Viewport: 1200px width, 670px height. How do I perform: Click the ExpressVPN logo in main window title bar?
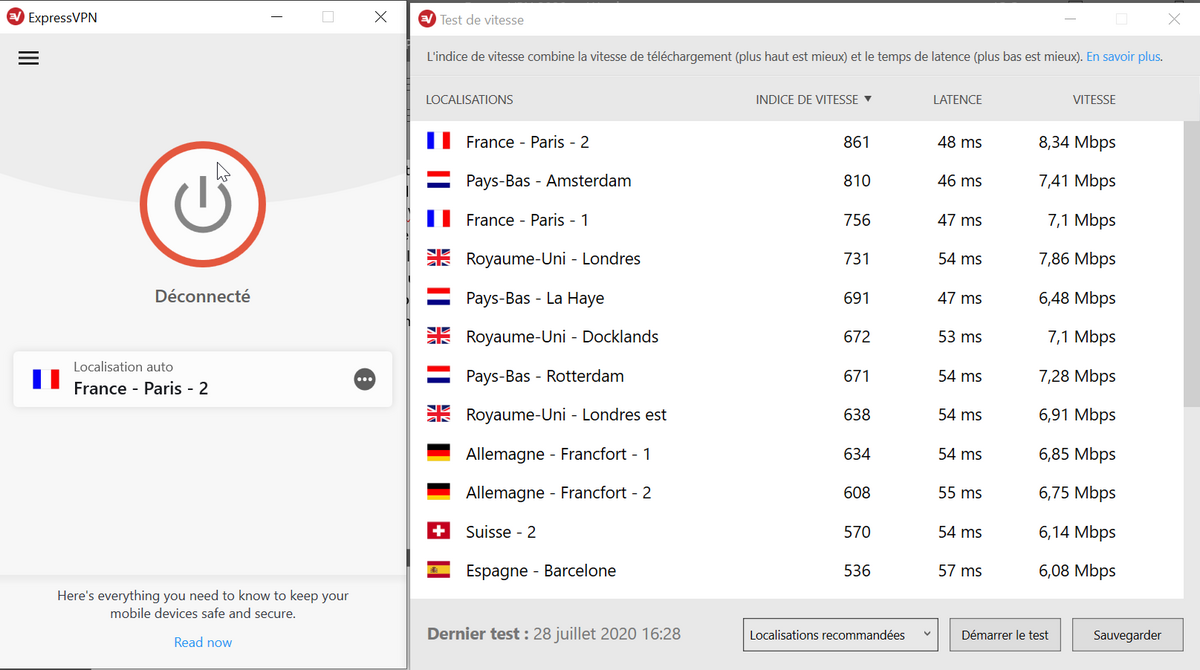pyautogui.click(x=15, y=17)
